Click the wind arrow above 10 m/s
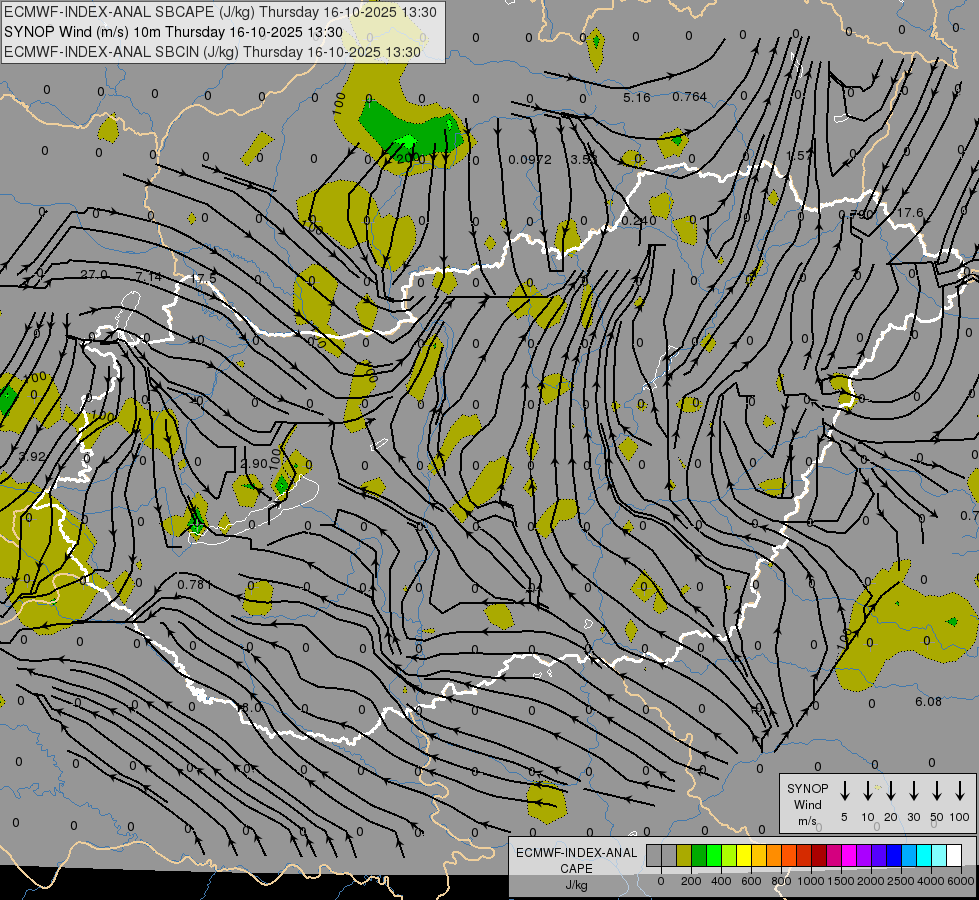 867,790
